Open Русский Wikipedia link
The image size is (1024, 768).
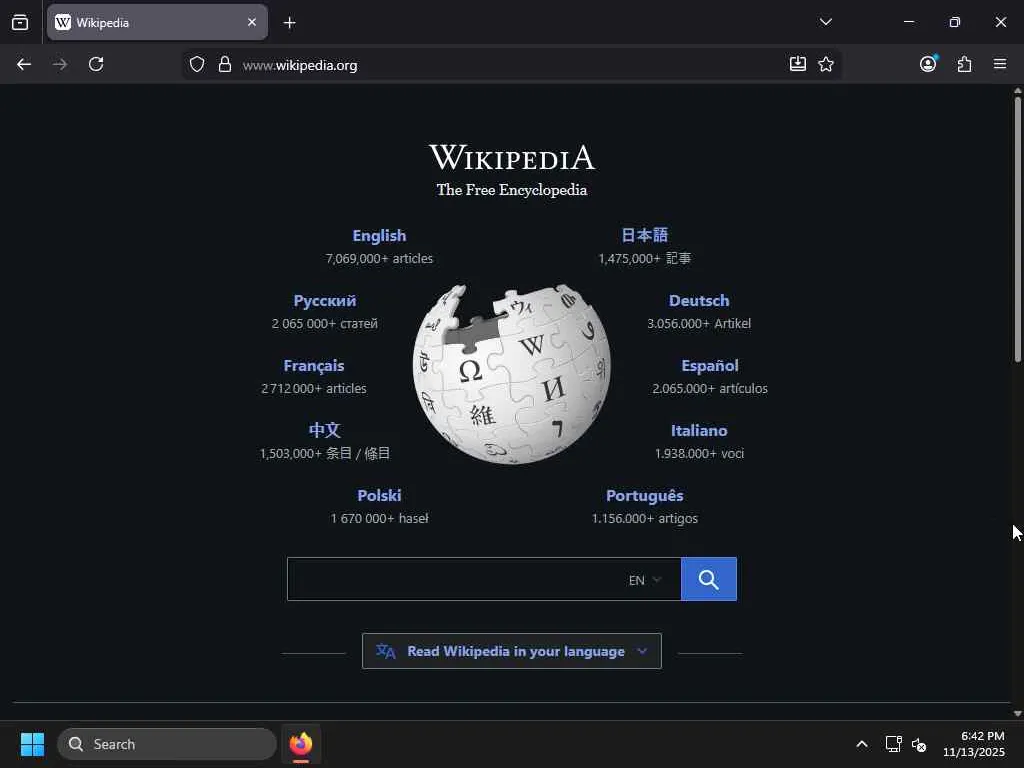325,301
